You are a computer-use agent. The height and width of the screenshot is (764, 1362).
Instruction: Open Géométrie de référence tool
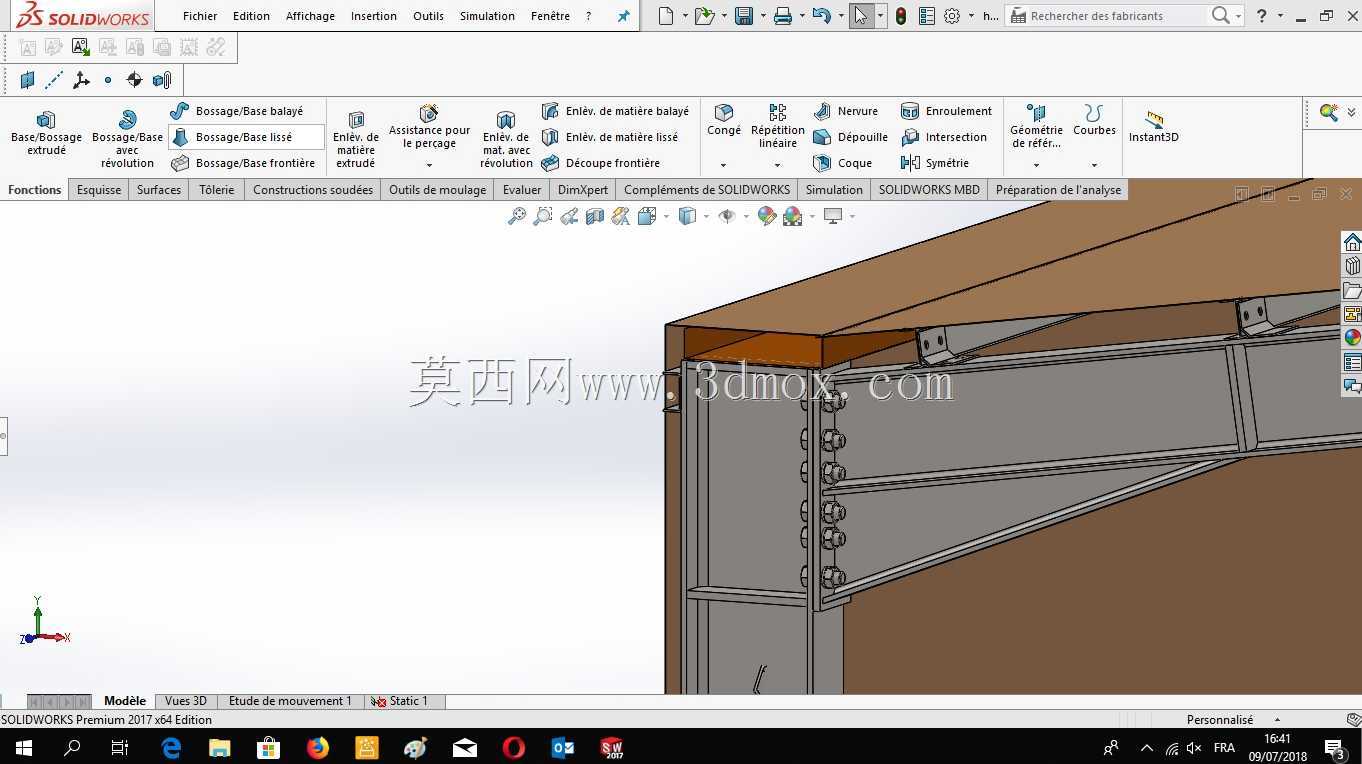[1036, 126]
